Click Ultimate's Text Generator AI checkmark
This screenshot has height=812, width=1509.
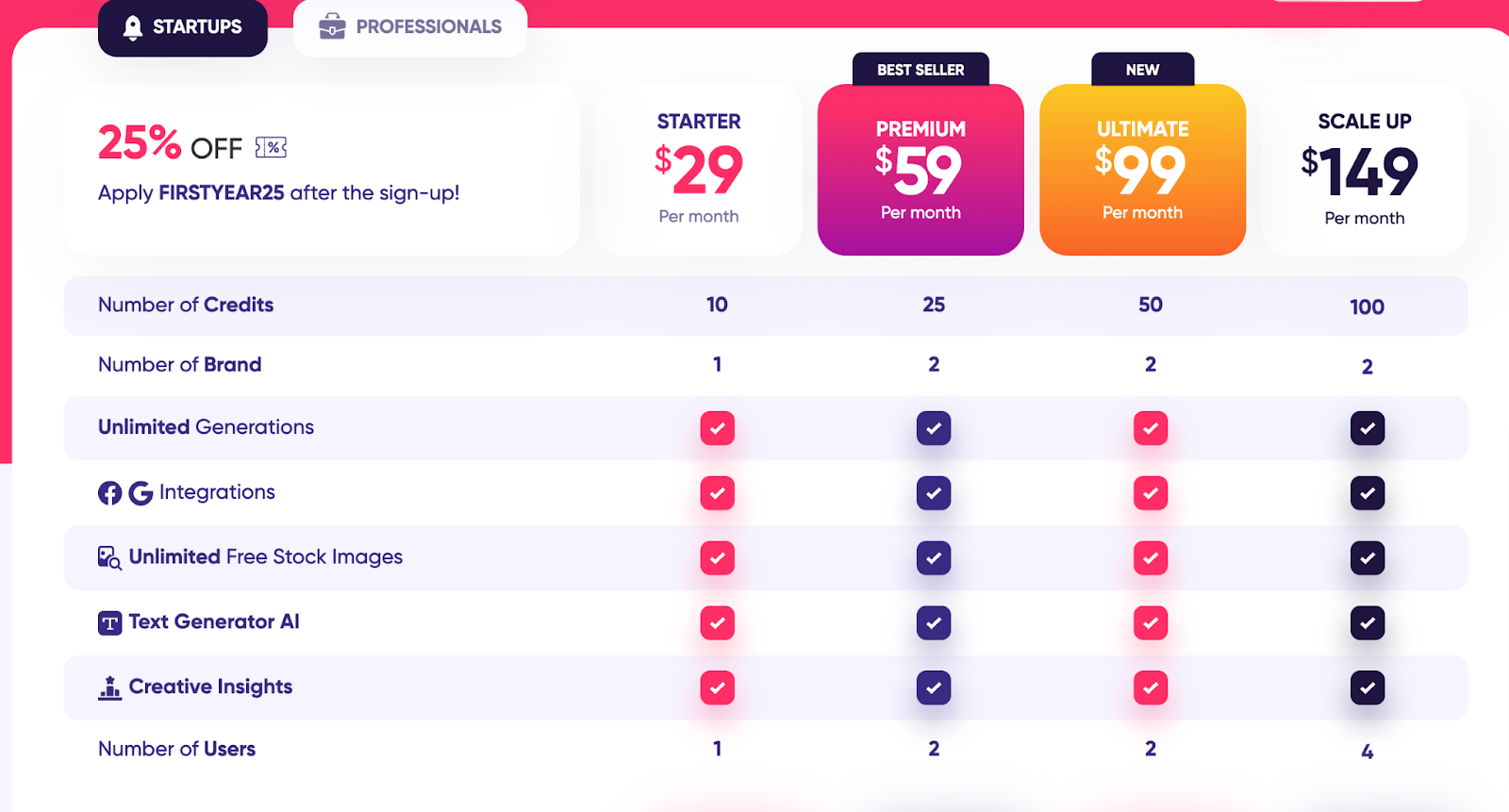click(x=1150, y=623)
